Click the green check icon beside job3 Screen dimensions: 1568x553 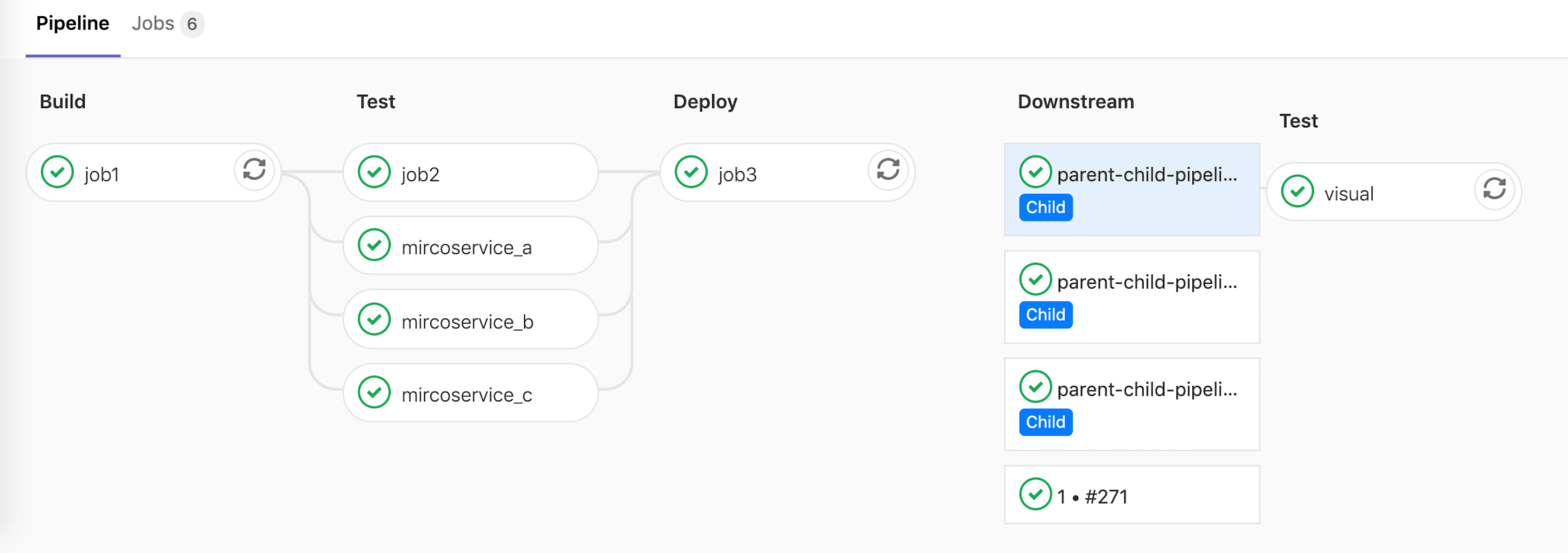691,172
